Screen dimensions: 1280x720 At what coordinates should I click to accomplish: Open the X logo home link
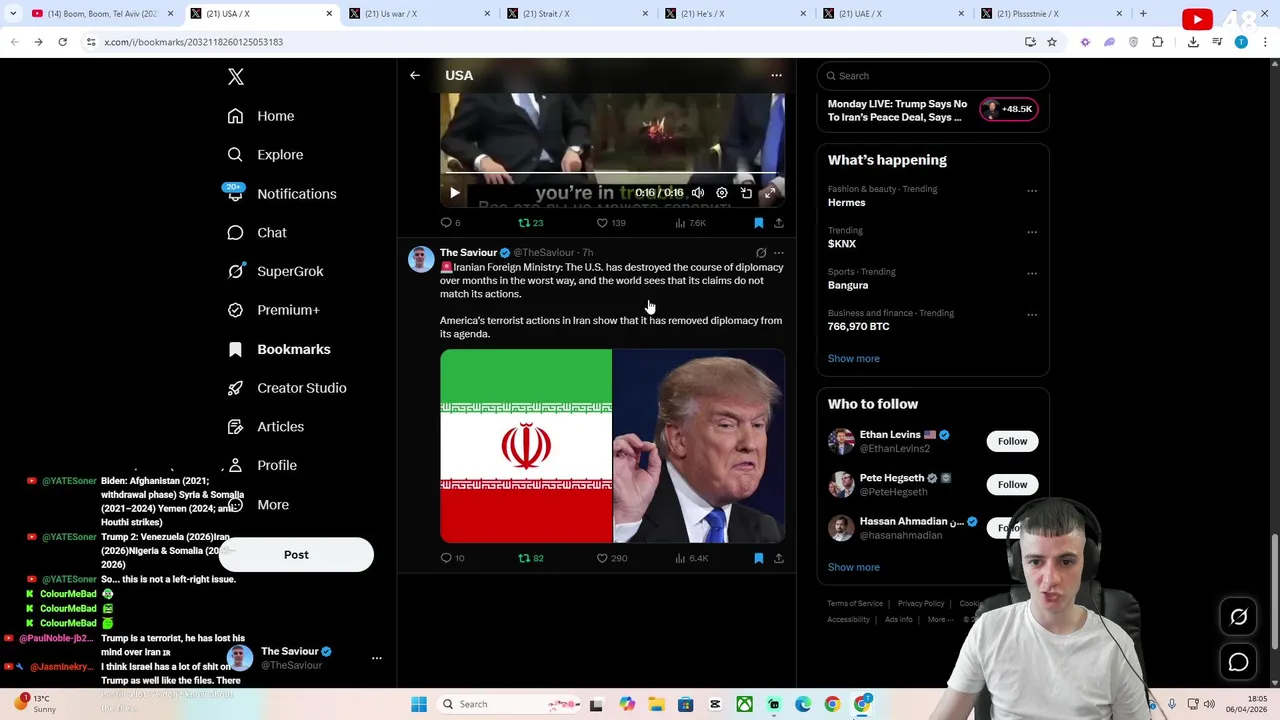[x=236, y=77]
